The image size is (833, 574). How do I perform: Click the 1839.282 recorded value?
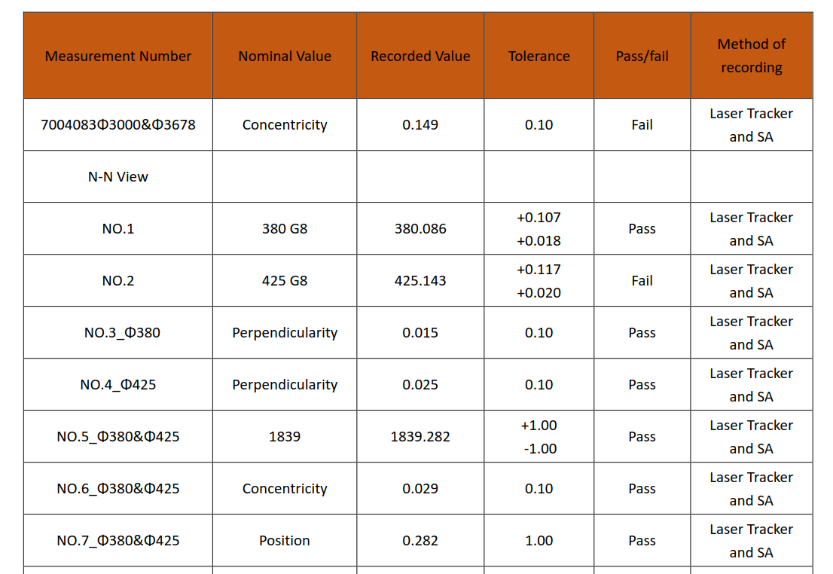[420, 437]
